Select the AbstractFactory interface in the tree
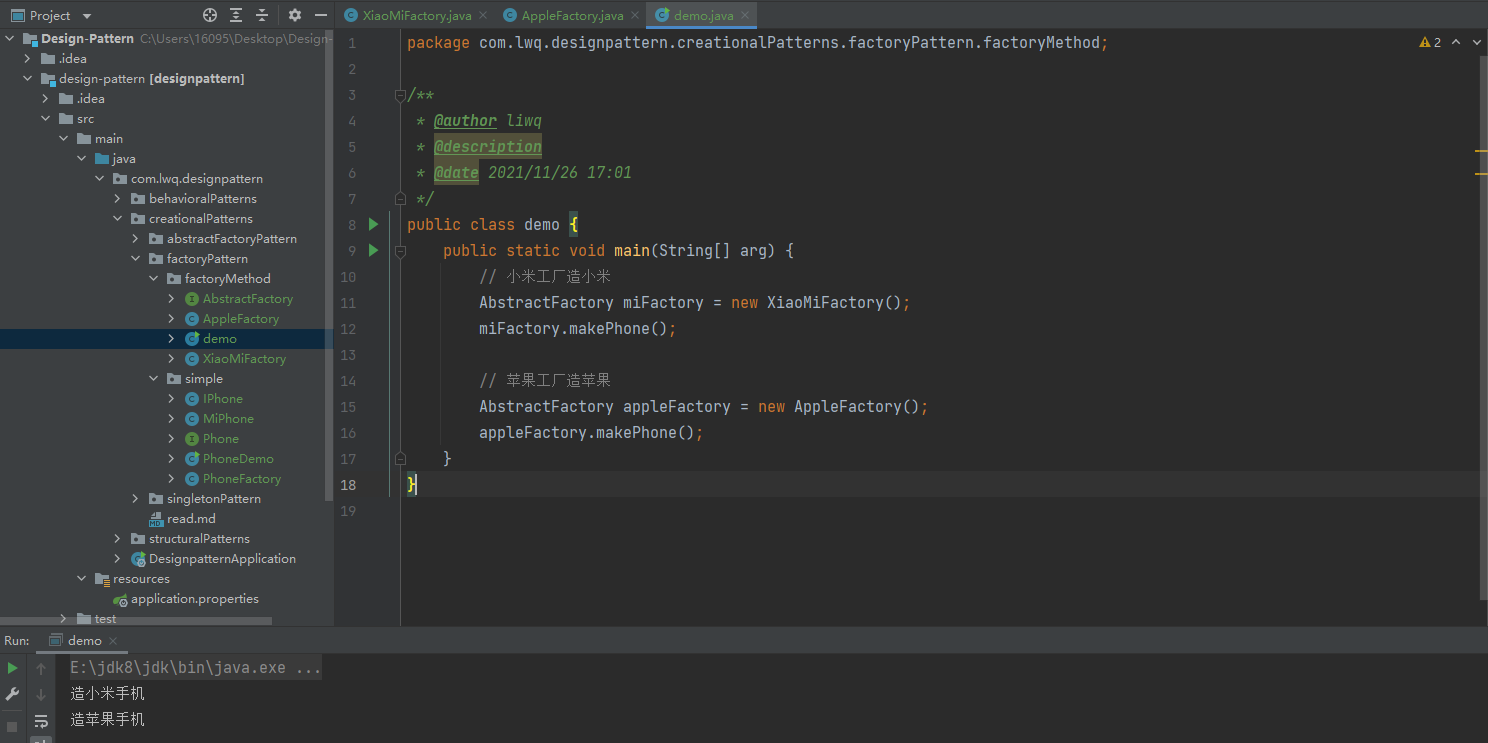This screenshot has height=743, width=1488. (248, 299)
